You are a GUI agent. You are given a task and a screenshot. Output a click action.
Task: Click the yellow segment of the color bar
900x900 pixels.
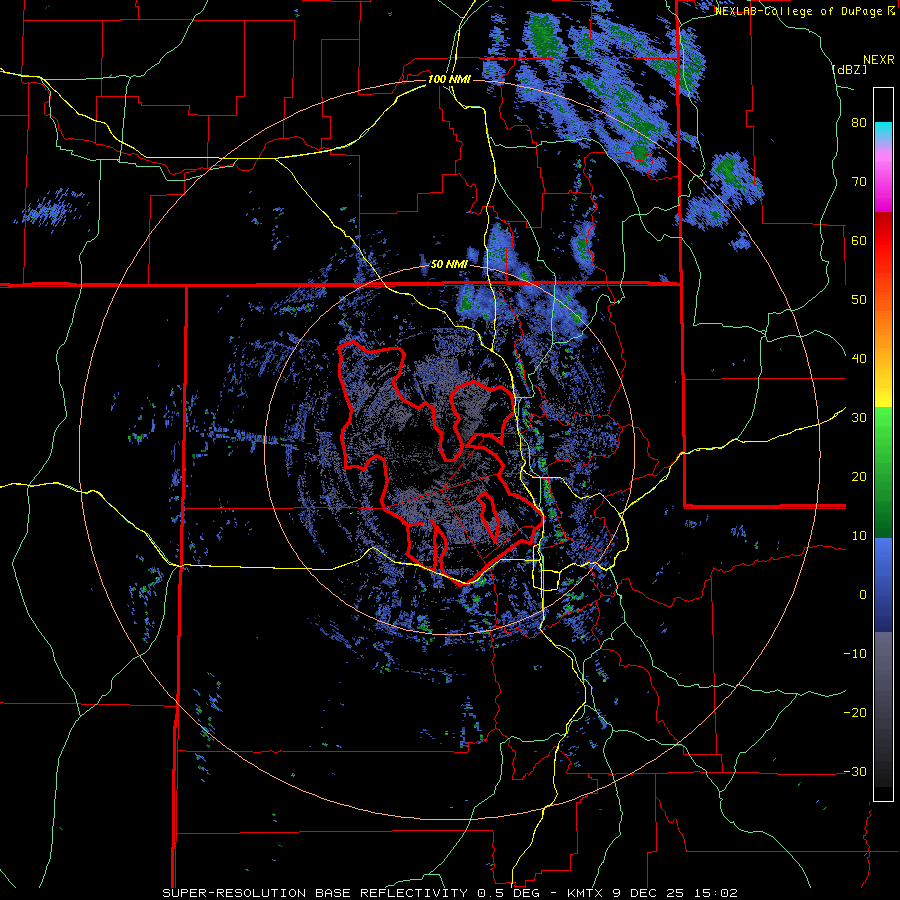pos(883,385)
